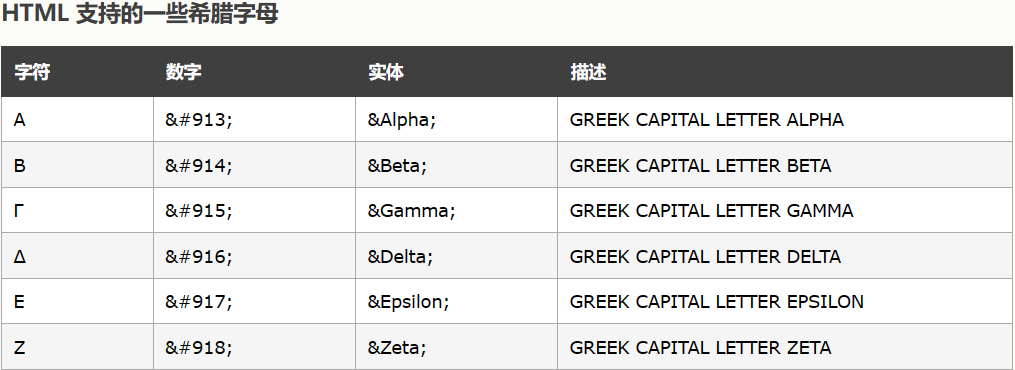Viewport: 1015px width, 370px height.
Task: Click GREEK CAPITAL LETTER EPSILON description
Action: coord(717,302)
